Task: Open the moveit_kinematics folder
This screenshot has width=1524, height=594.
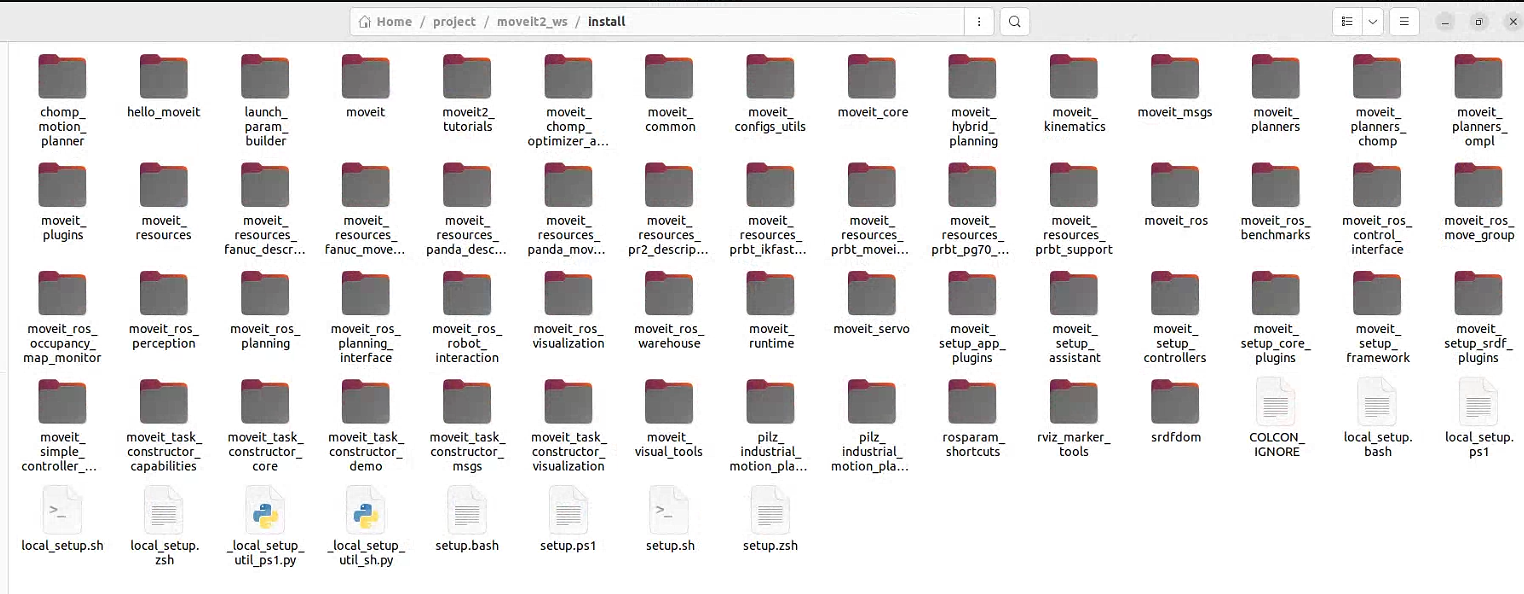Action: (1074, 77)
